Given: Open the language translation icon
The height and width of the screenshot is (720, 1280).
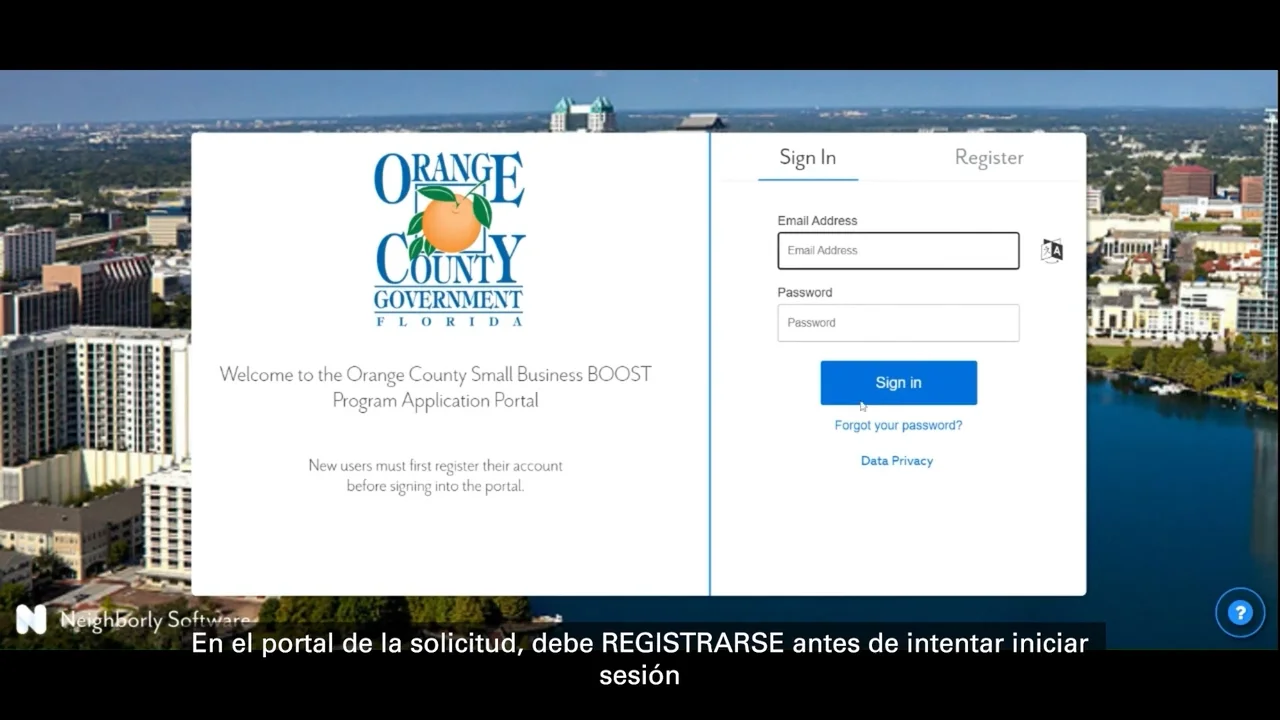Looking at the screenshot, I should coord(1051,251).
